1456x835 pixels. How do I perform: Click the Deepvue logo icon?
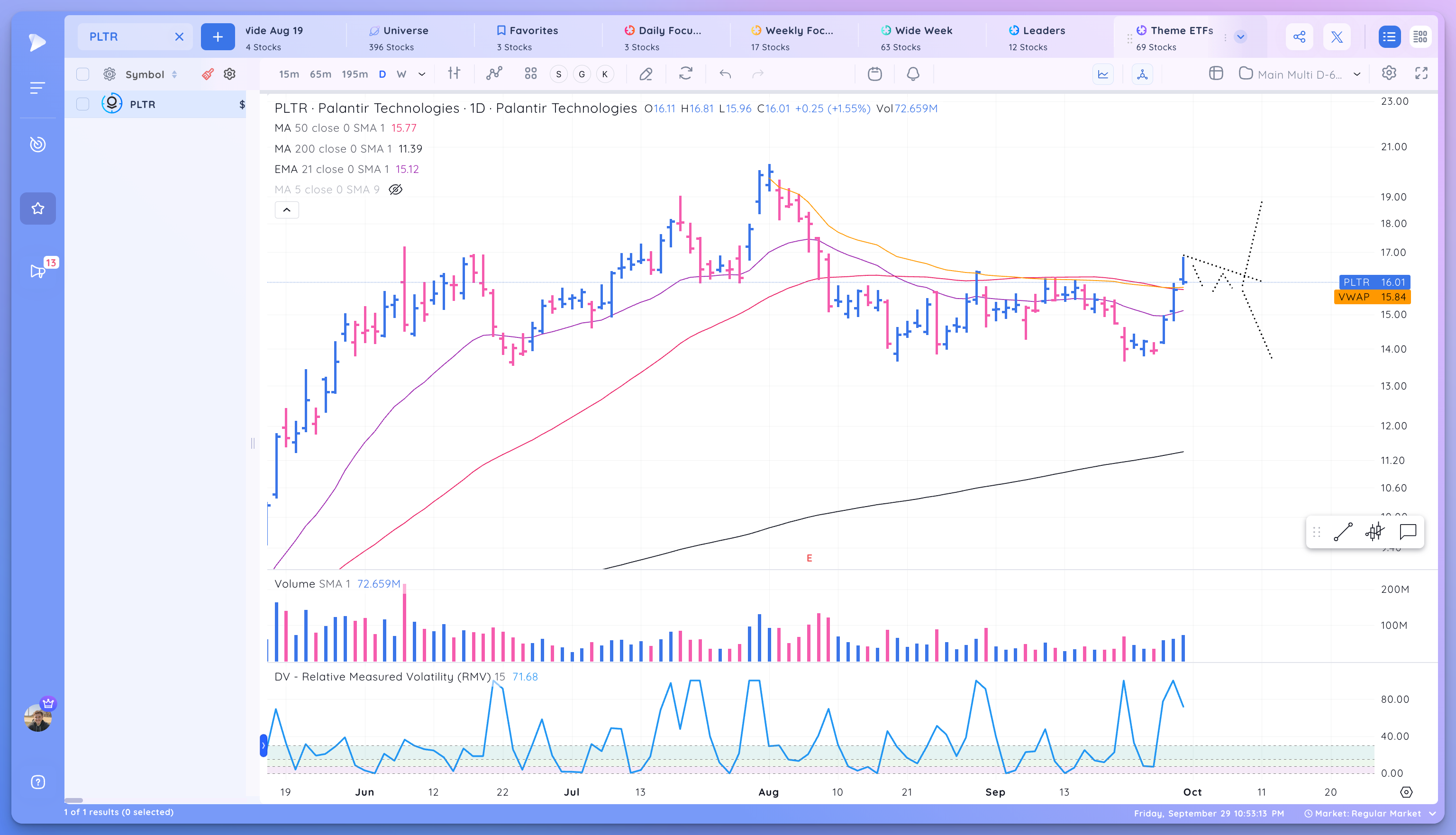click(37, 42)
